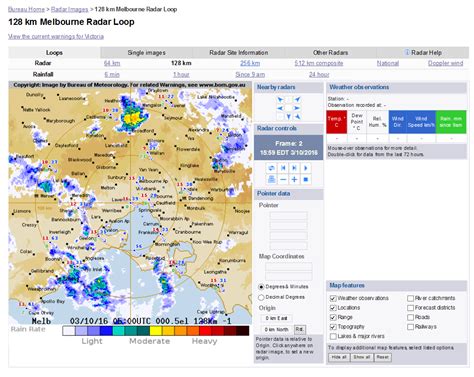
Task: Uncheck Weather observations map feature
Action: (x=333, y=298)
